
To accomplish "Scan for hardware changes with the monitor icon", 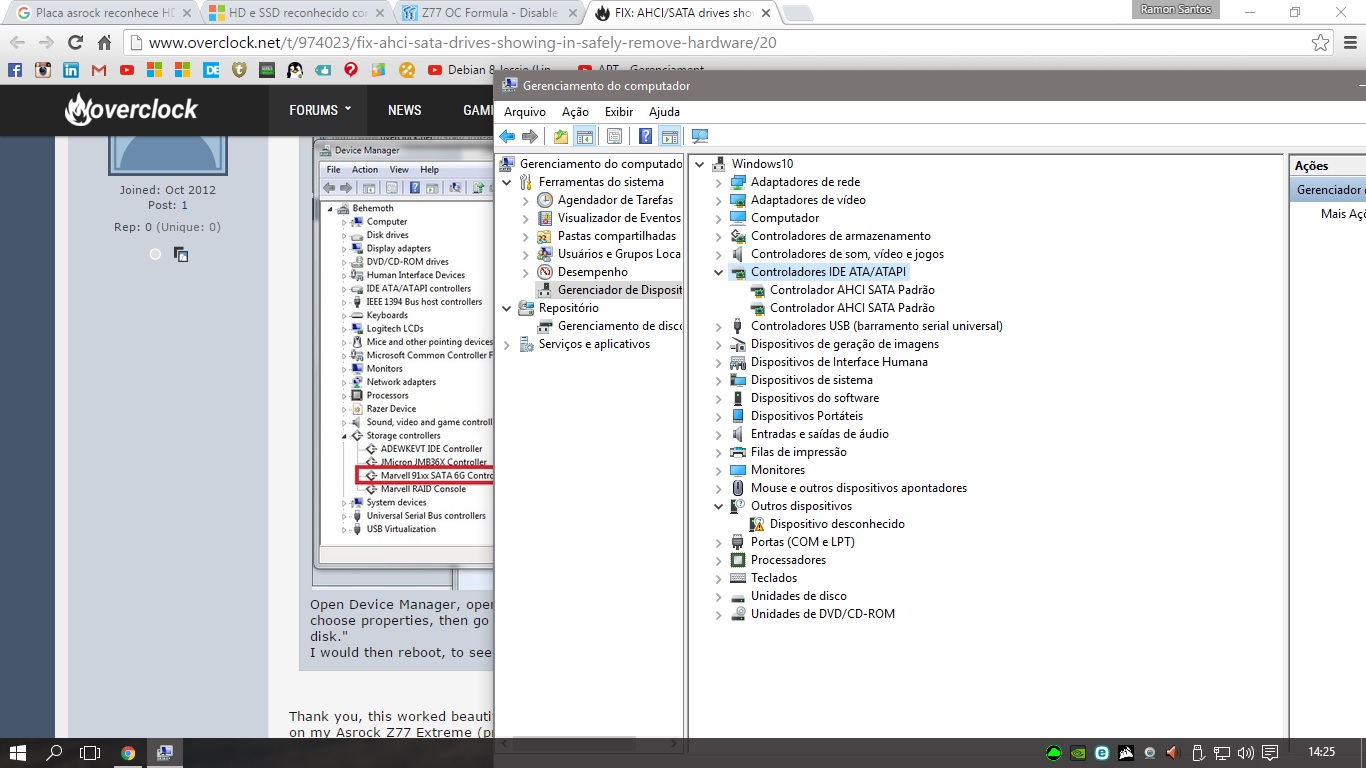I will pyautogui.click(x=700, y=137).
